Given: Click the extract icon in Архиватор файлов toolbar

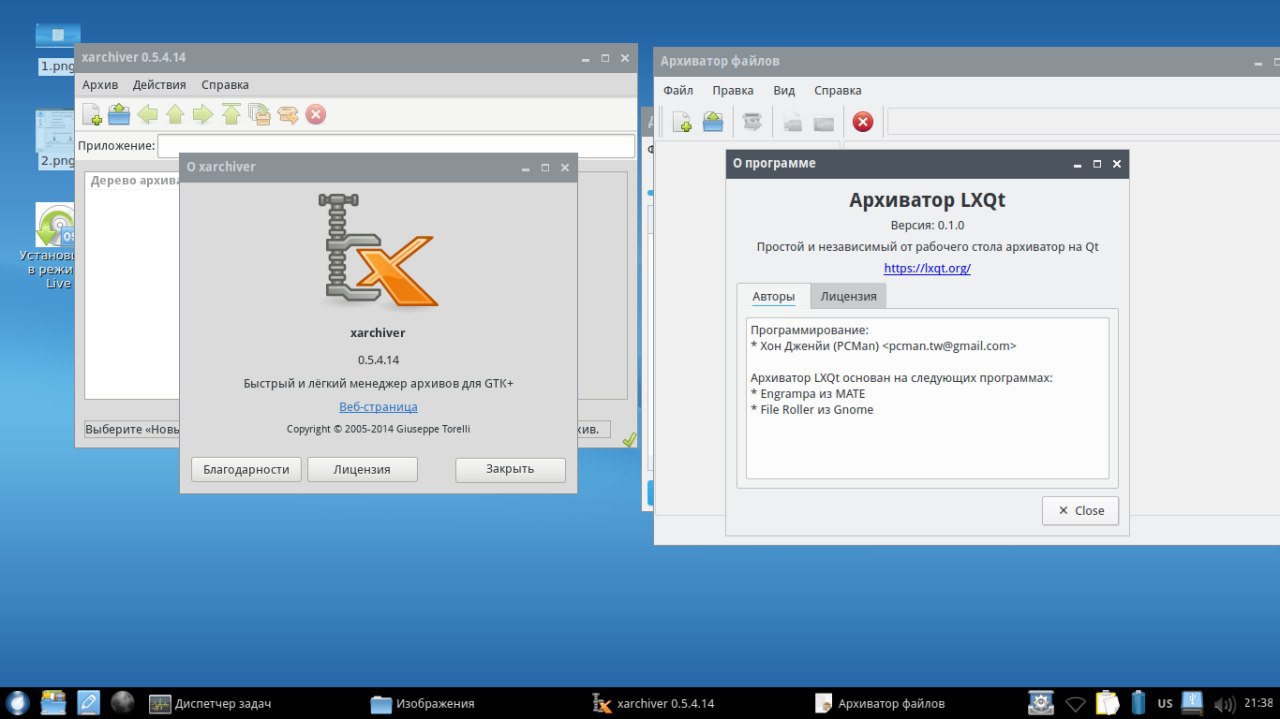Looking at the screenshot, I should tap(753, 122).
